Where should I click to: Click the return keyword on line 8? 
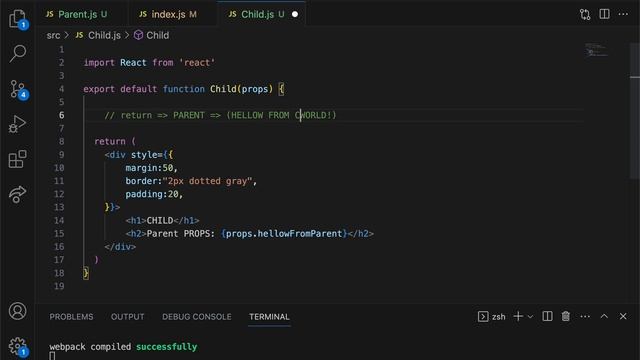110,142
